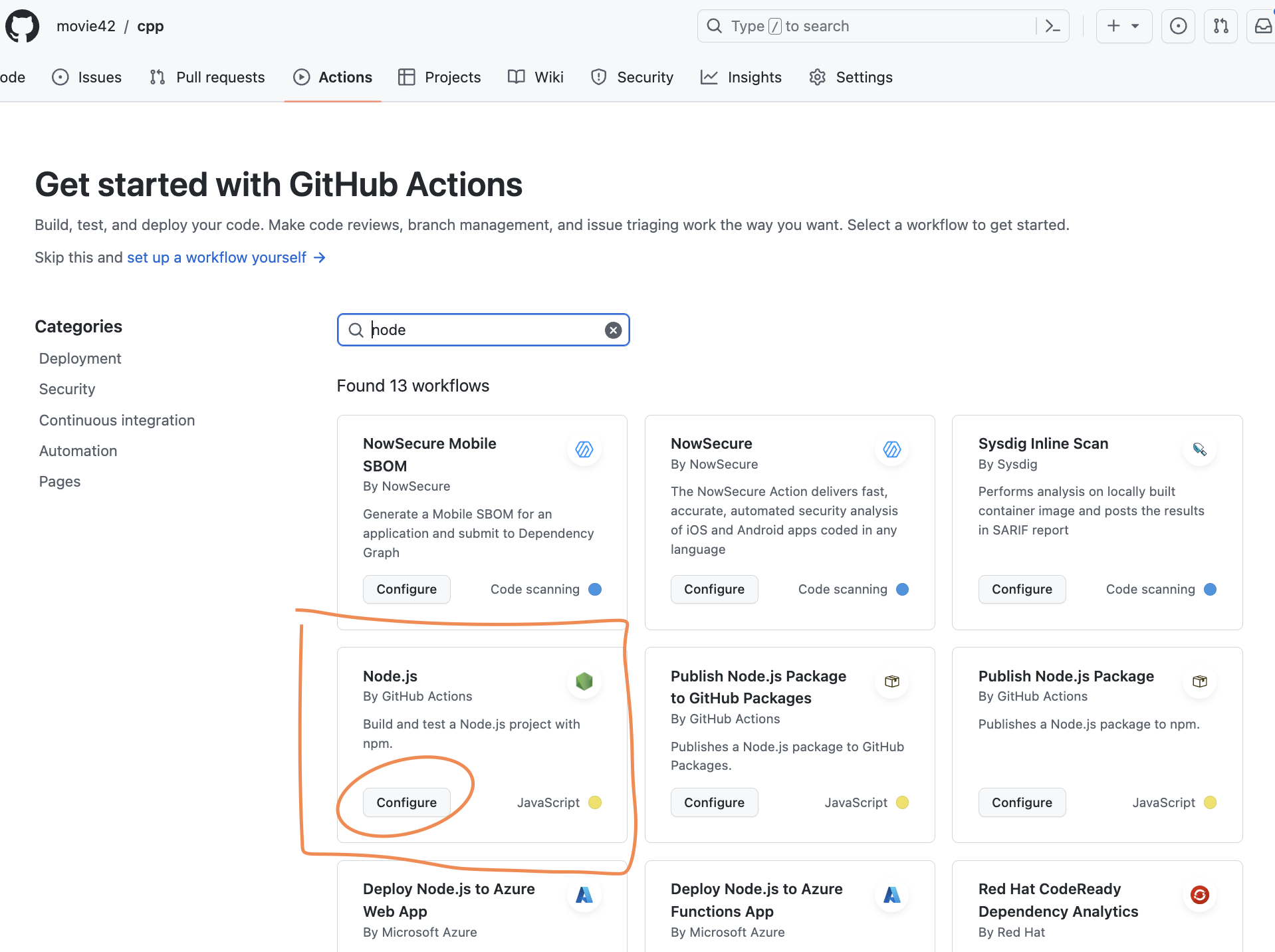Click the Azure Functions App logo icon

(x=891, y=895)
